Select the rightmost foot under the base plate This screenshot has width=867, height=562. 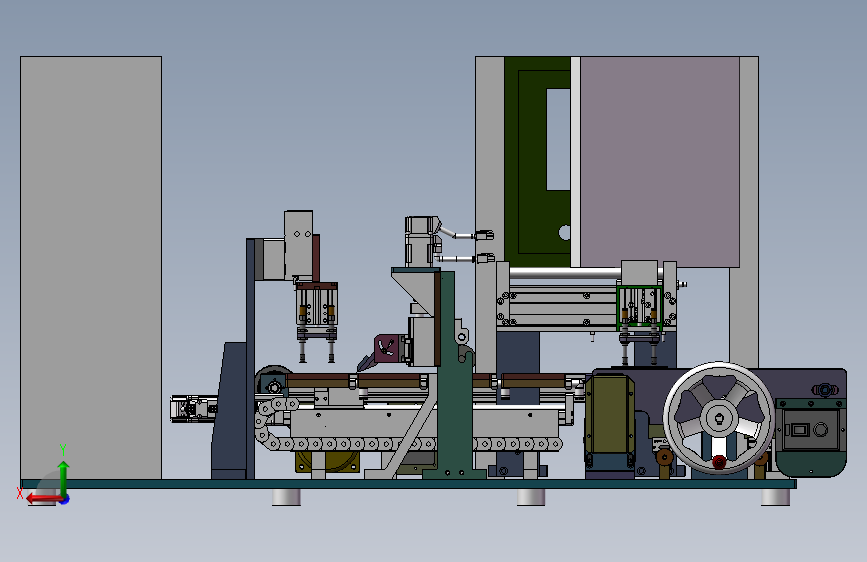[x=775, y=497]
